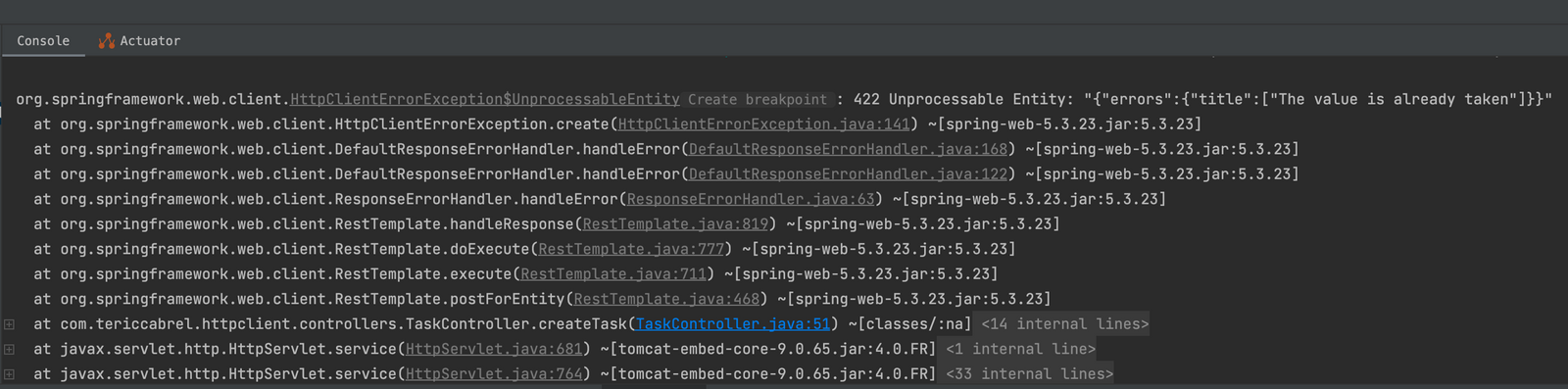Click the Create breakpoint button

click(758, 100)
